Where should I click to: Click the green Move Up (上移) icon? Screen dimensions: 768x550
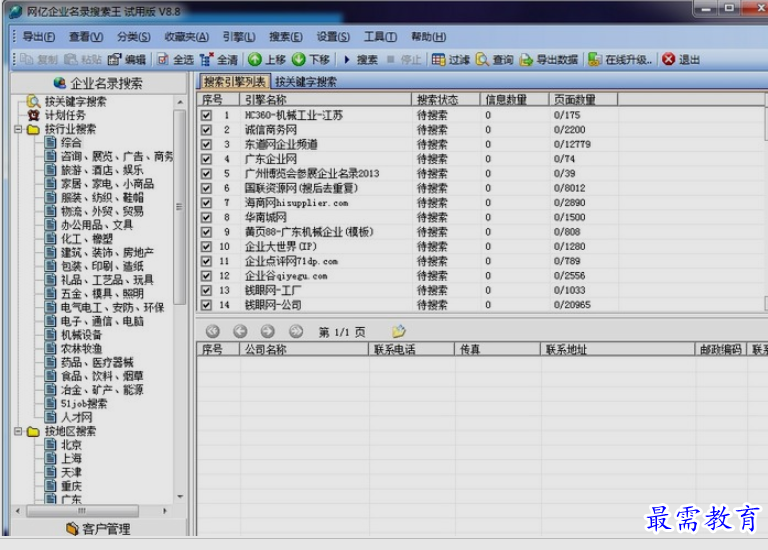click(255, 59)
